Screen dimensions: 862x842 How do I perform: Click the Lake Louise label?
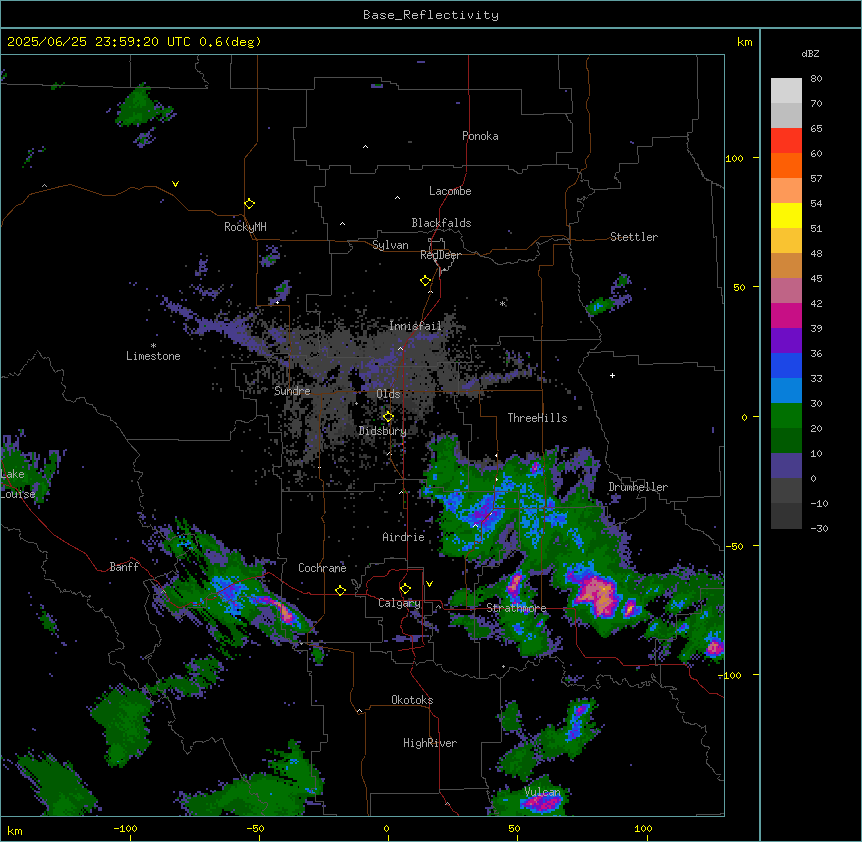tap(18, 484)
